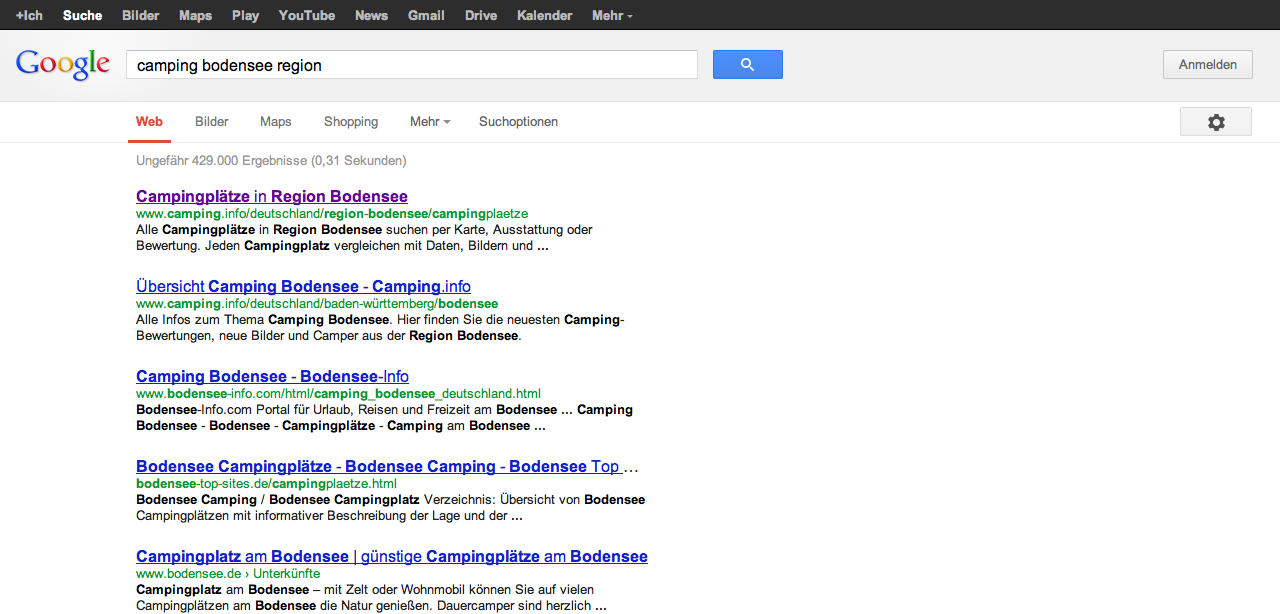This screenshot has height=614, width=1280.
Task: Click into the search query input field
Action: tap(411, 65)
